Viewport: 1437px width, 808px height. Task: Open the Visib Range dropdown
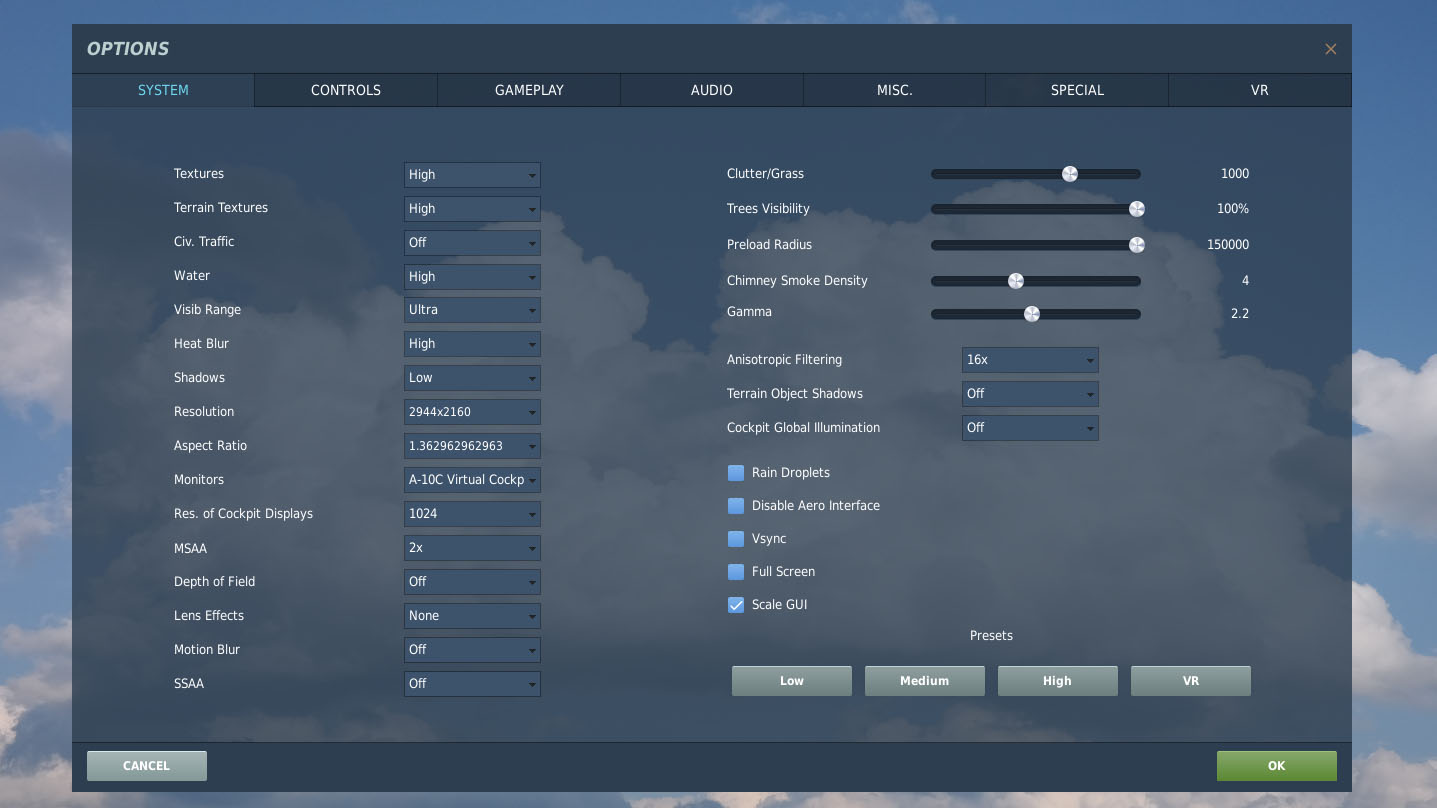(472, 310)
